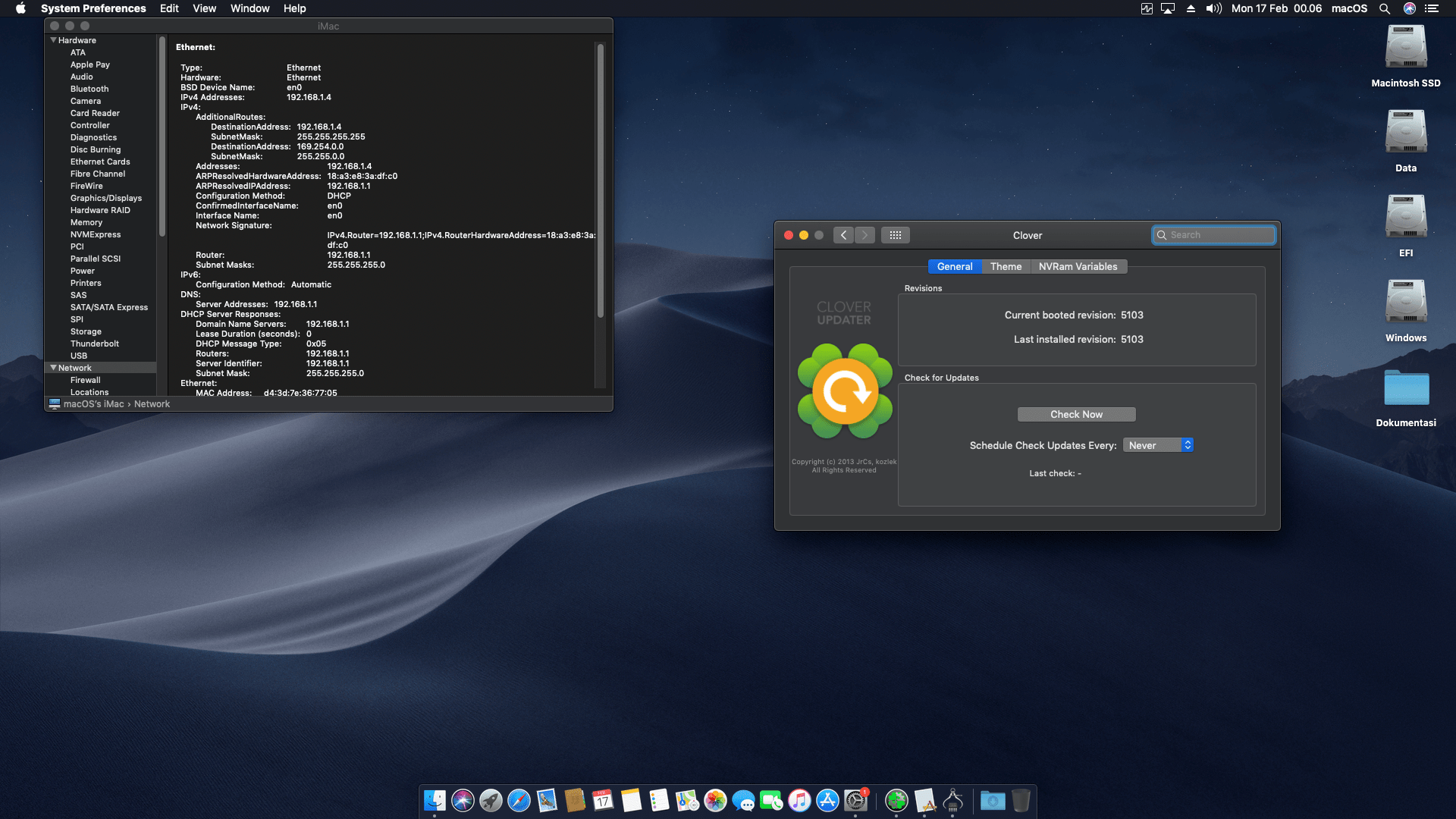The image size is (1456, 819).
Task: Click activity monitor graph icon in menu bar
Action: click(x=1147, y=8)
